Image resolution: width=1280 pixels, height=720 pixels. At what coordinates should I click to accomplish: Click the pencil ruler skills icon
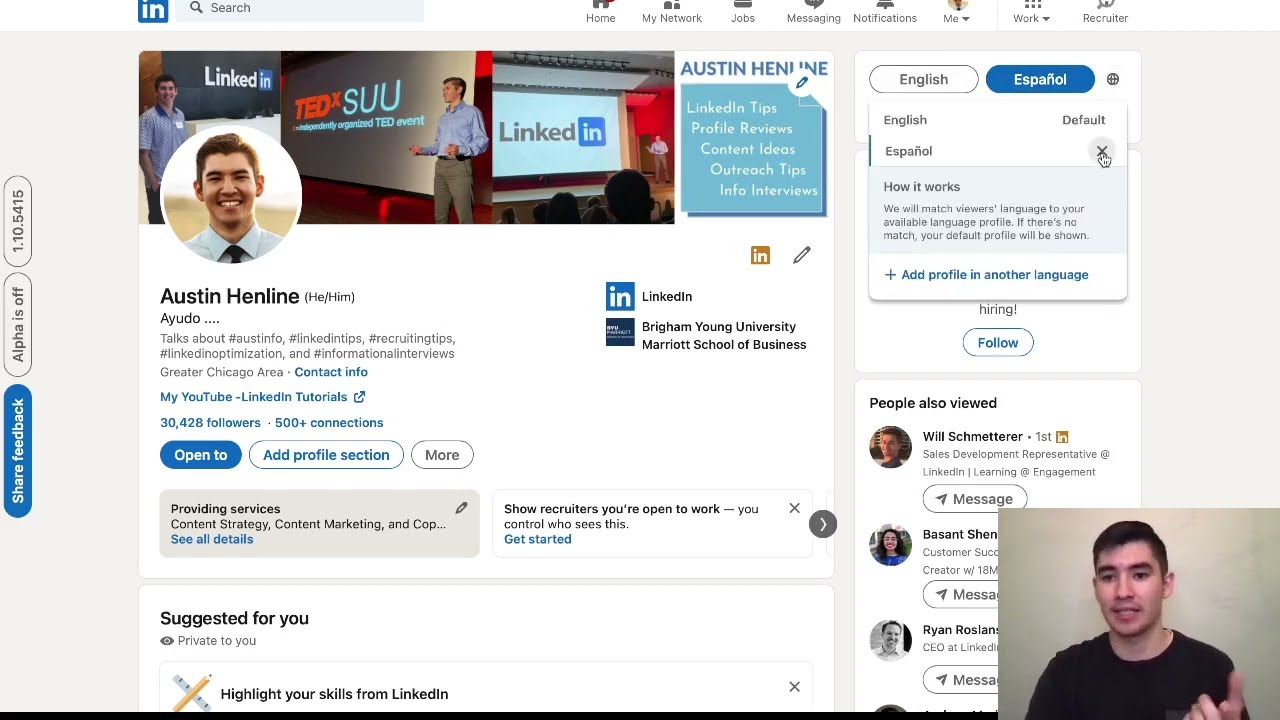pyautogui.click(x=192, y=693)
